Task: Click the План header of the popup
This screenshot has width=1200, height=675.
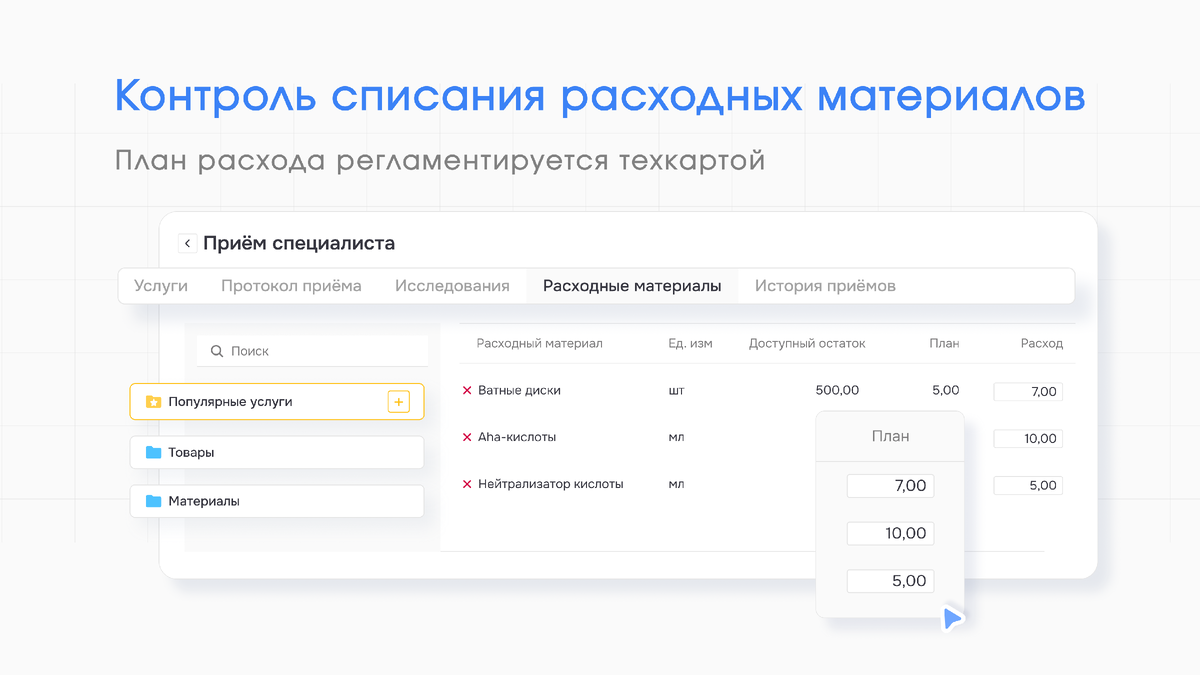Action: click(x=890, y=436)
